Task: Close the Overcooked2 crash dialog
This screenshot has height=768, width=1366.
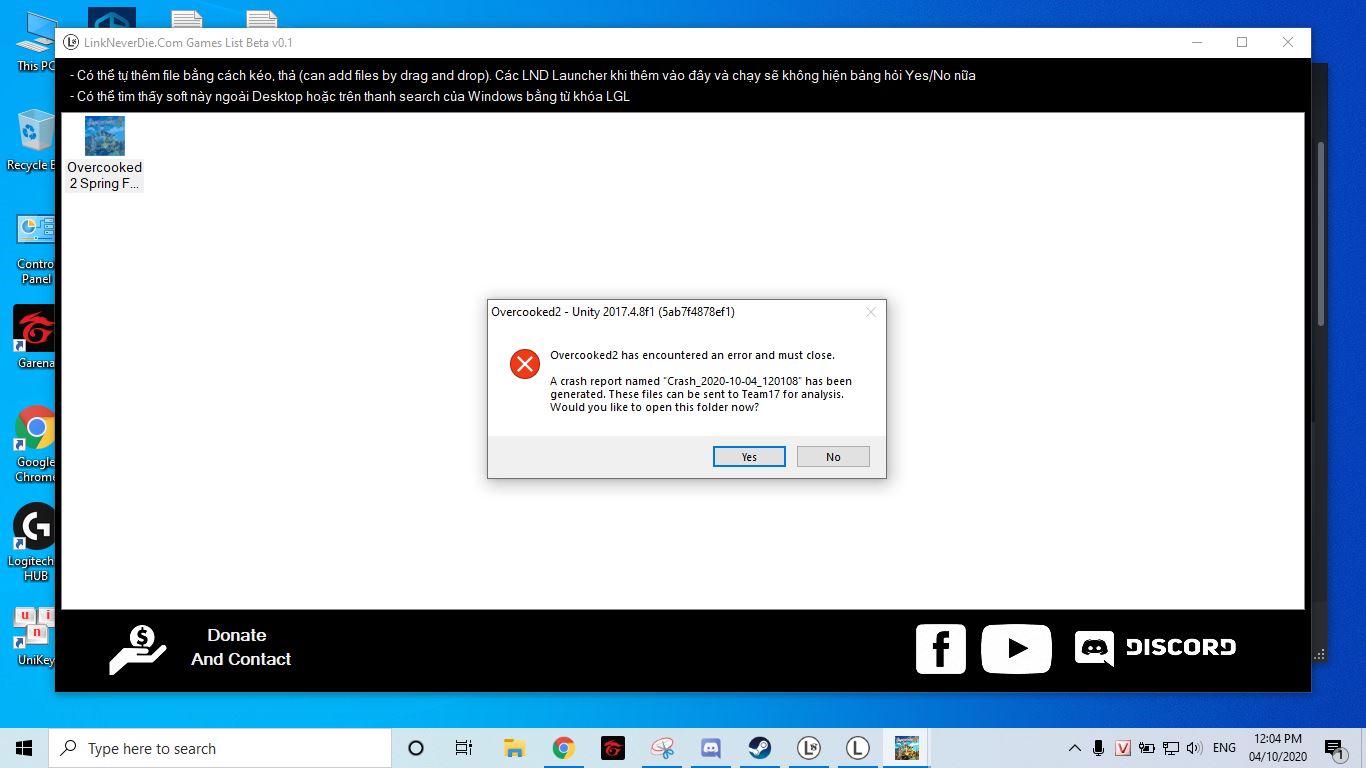Action: [x=870, y=312]
